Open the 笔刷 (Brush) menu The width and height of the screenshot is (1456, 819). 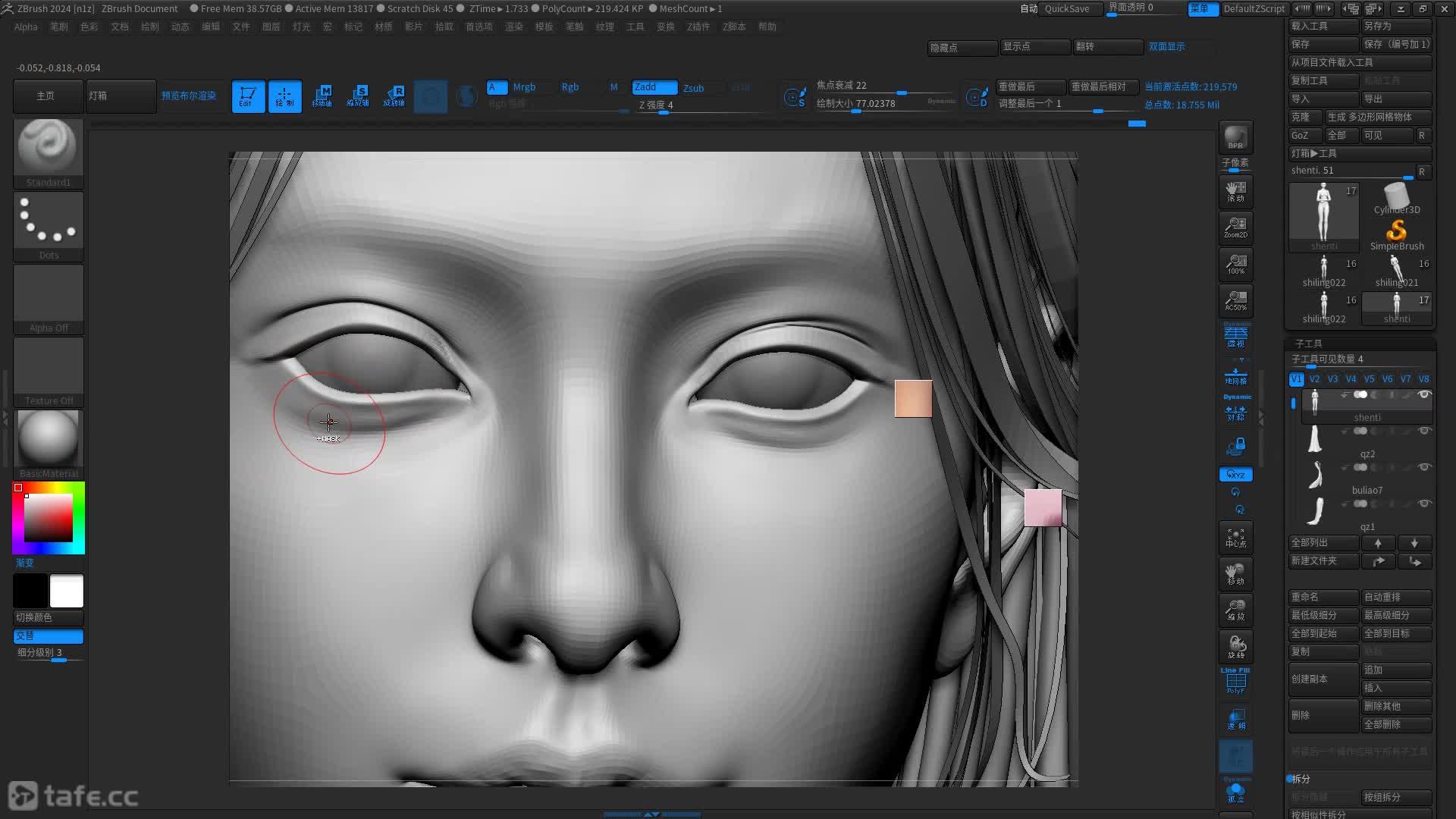[x=59, y=27]
